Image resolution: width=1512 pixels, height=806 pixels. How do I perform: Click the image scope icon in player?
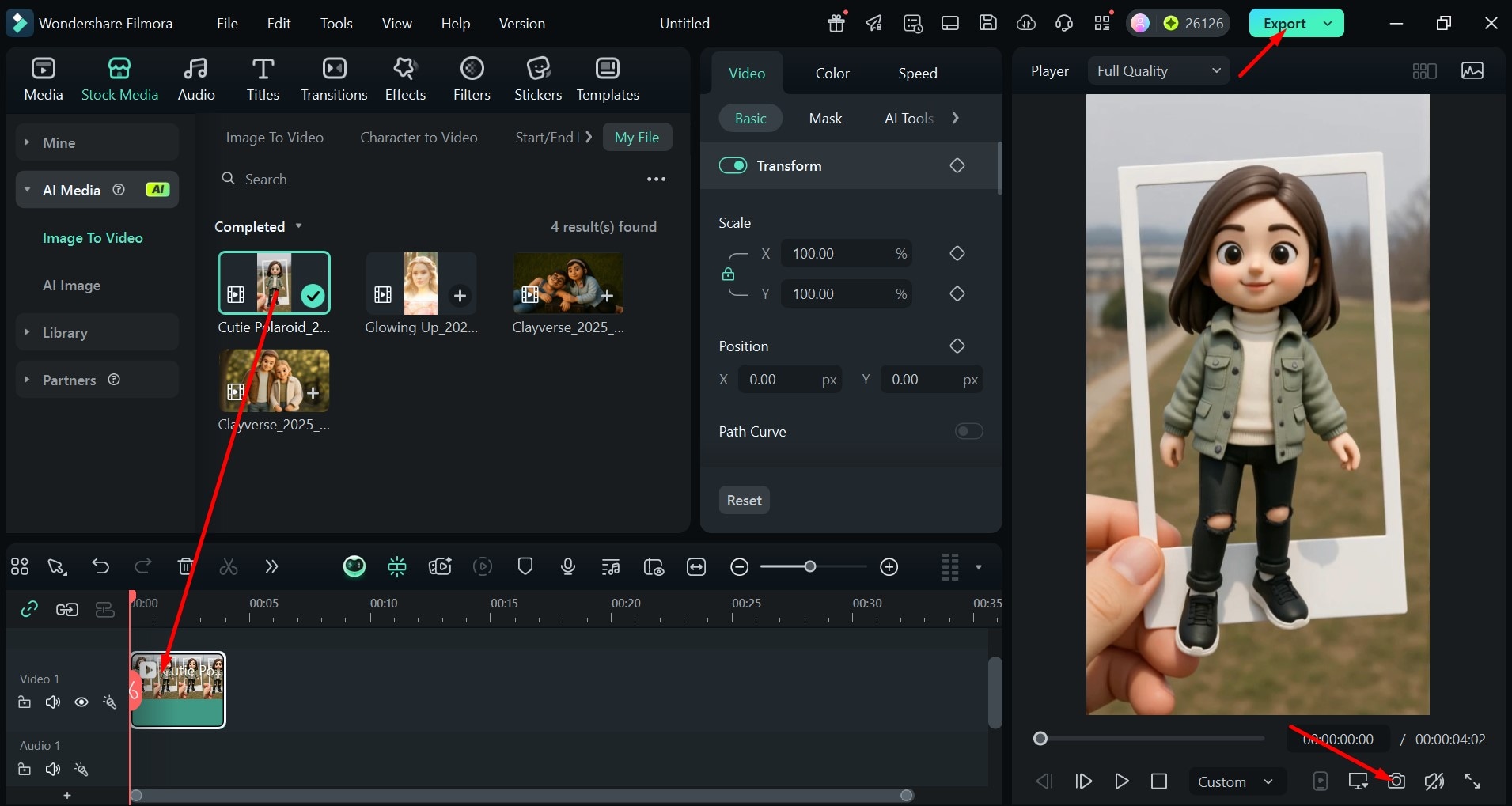click(x=1472, y=71)
